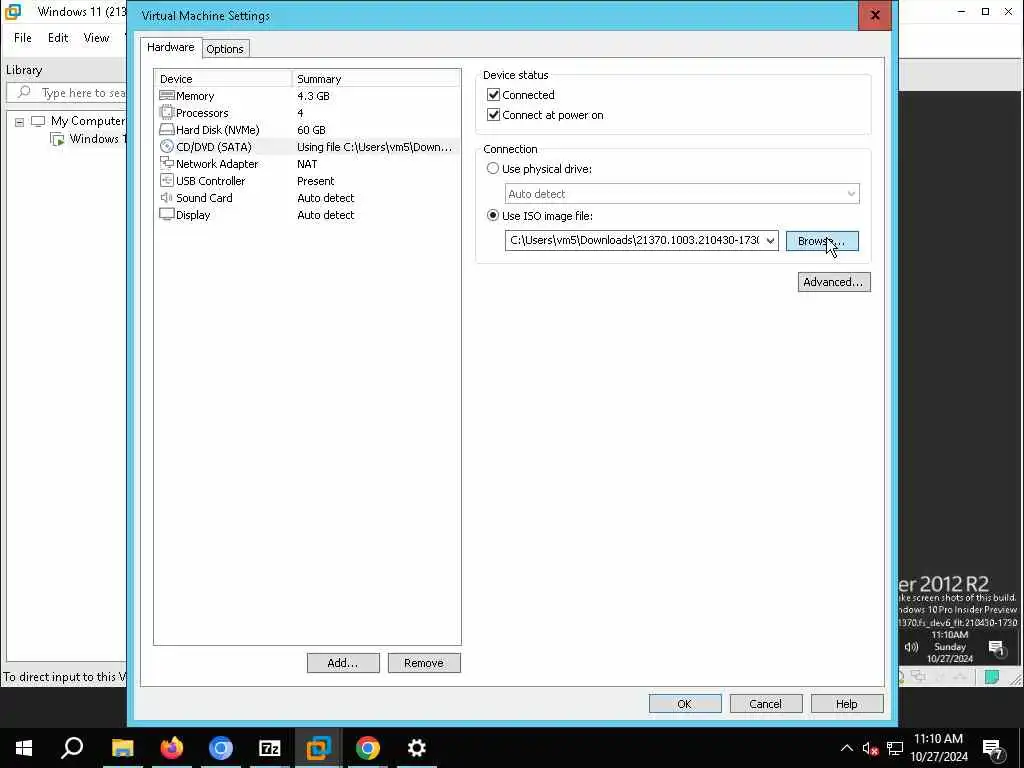Confirm settings with OK button

pyautogui.click(x=685, y=704)
